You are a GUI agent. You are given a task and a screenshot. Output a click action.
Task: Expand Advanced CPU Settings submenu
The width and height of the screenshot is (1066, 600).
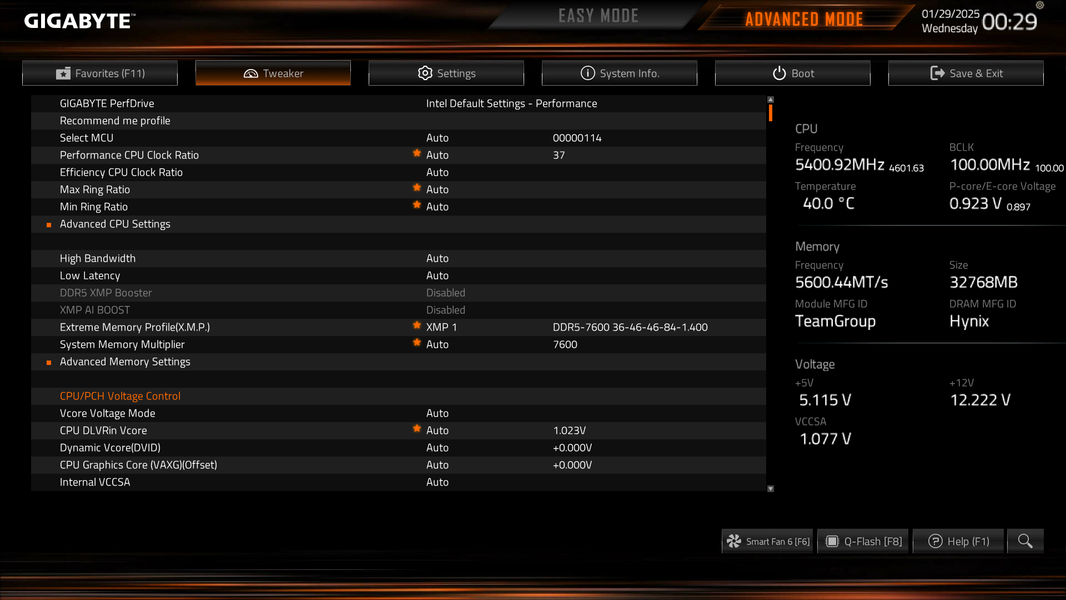coord(115,224)
